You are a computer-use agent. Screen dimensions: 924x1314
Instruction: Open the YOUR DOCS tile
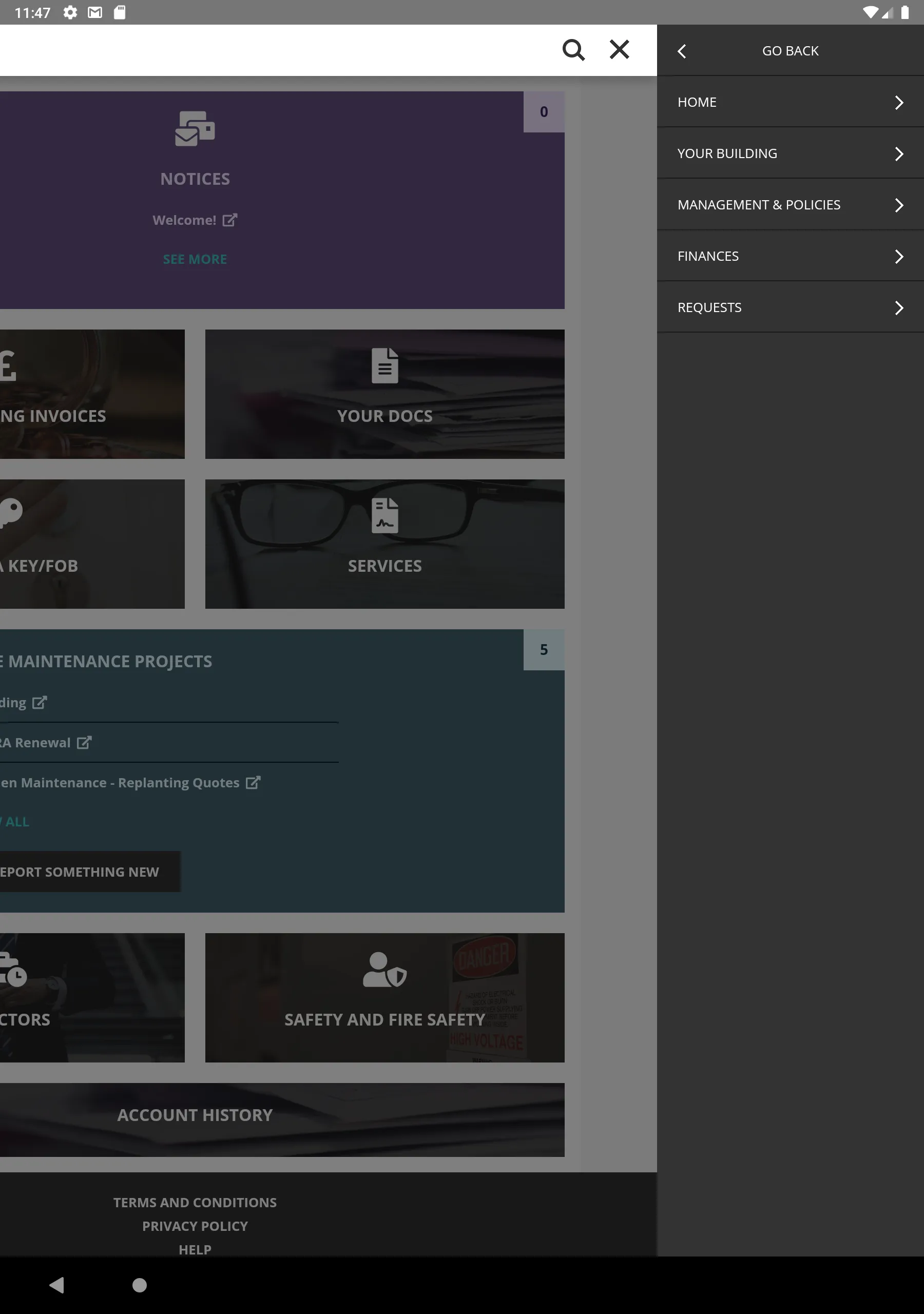(x=384, y=394)
